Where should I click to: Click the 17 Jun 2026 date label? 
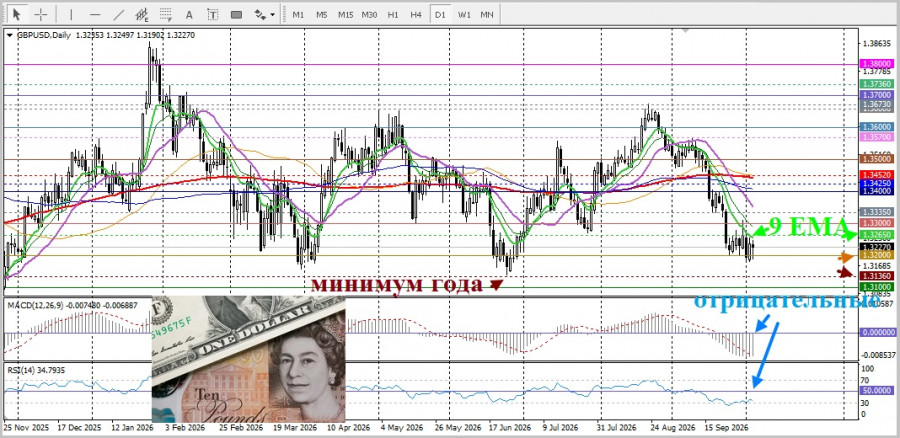(510, 428)
